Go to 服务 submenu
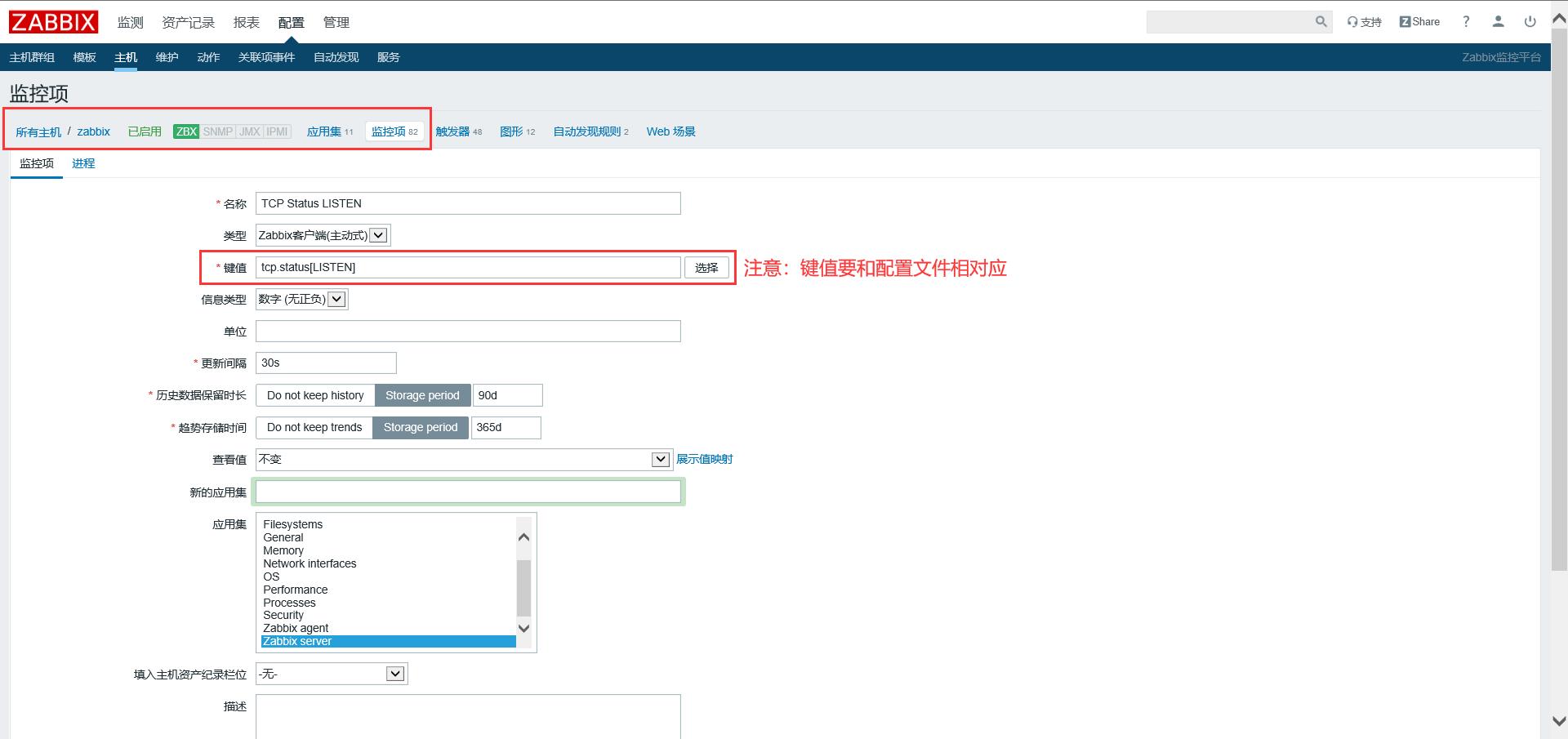 click(x=389, y=57)
